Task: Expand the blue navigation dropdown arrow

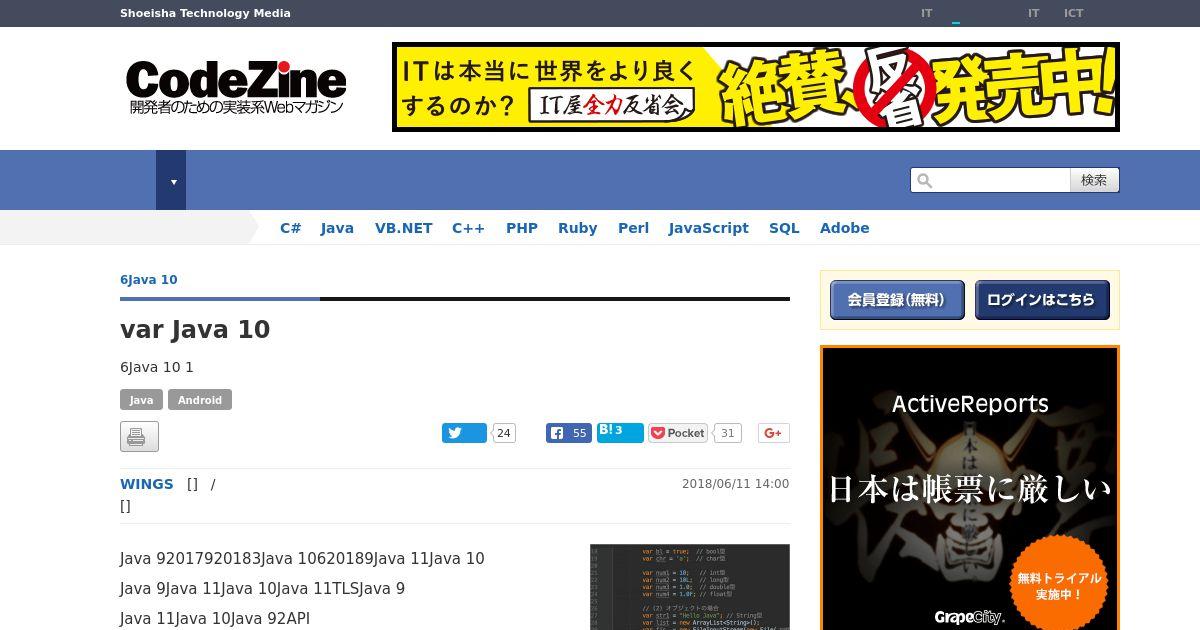Action: click(171, 180)
